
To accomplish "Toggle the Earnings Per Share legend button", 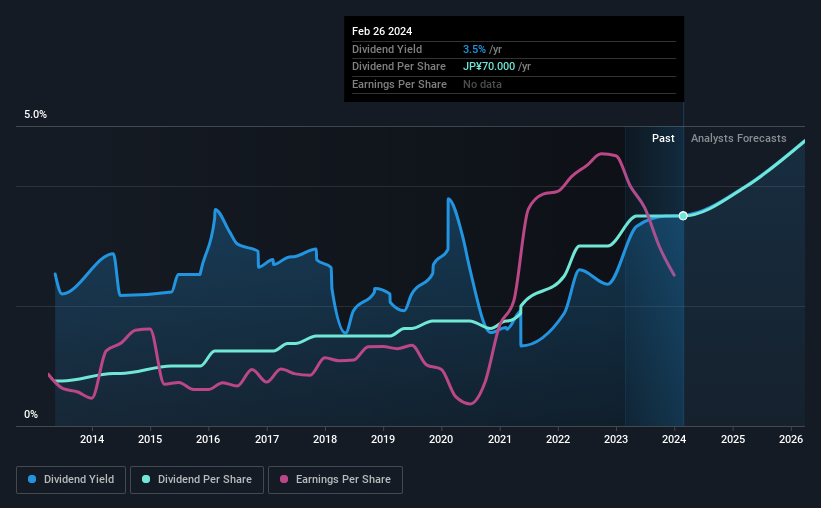I will point(335,480).
